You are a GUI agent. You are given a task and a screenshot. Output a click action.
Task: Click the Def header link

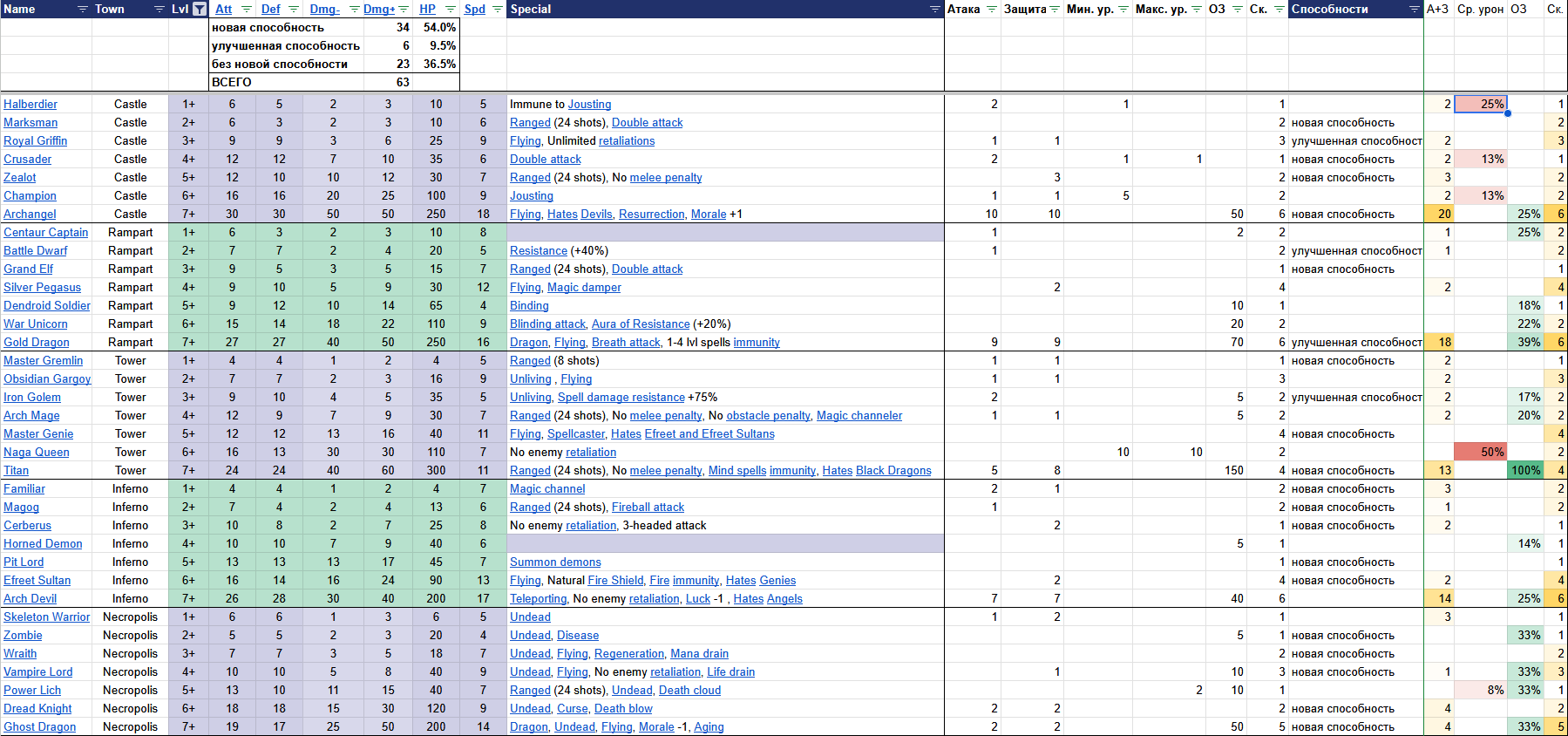click(x=271, y=9)
